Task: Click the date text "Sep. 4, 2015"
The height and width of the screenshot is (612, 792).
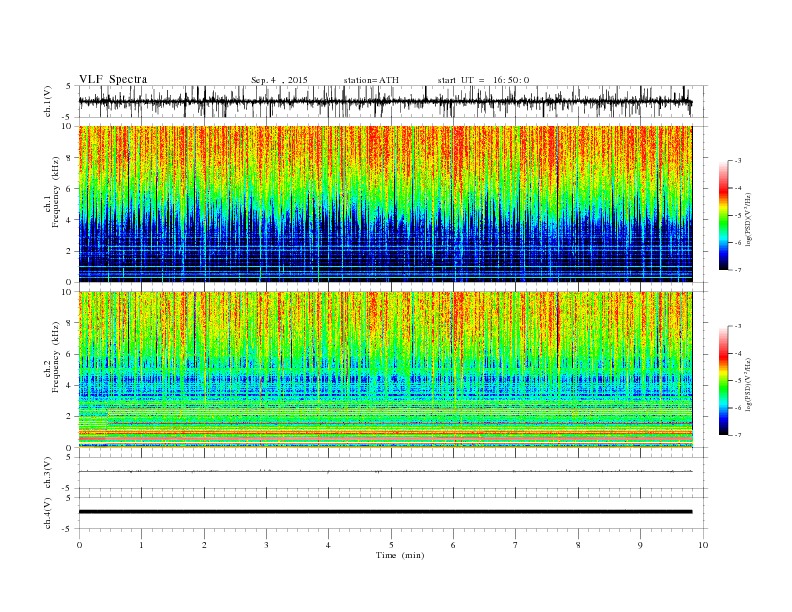Action: coord(279,80)
